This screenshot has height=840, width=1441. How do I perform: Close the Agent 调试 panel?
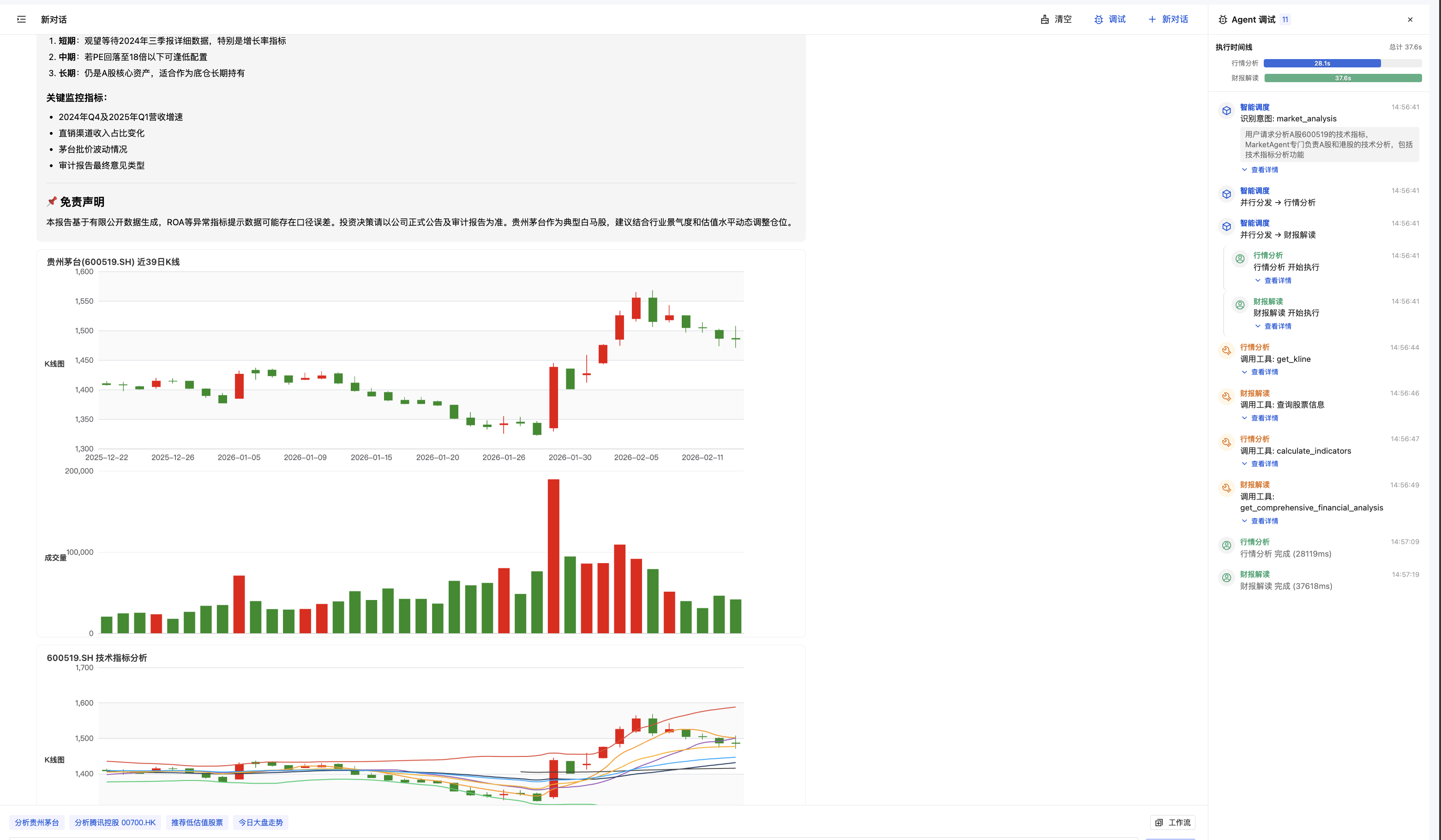1410,19
